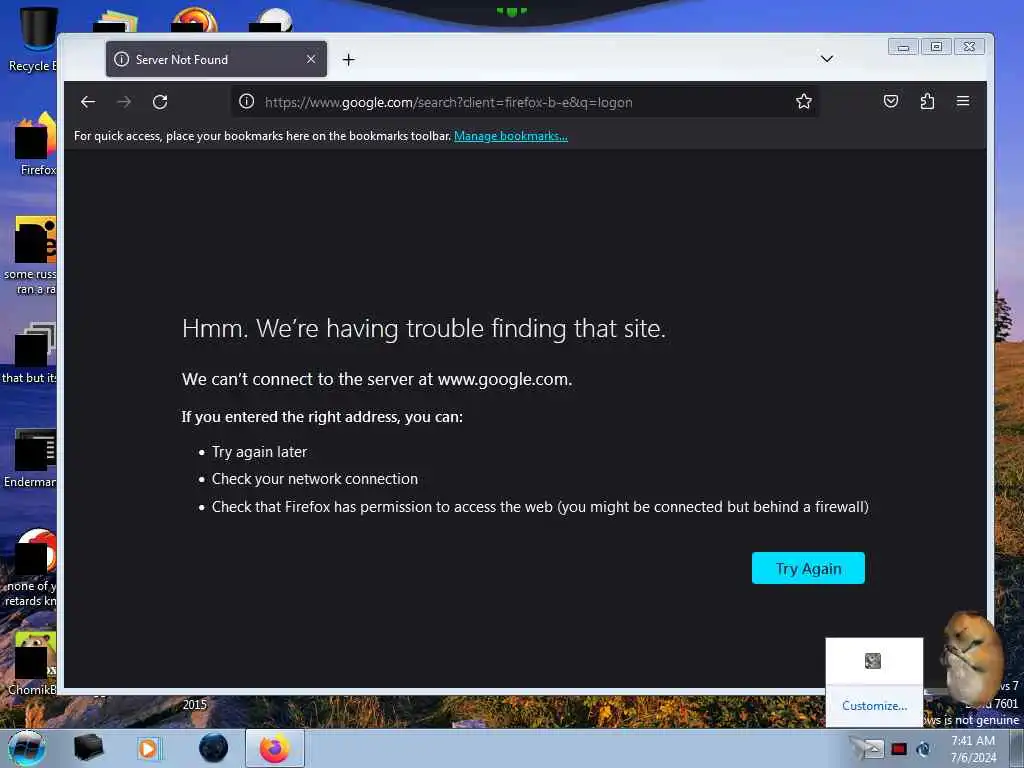This screenshot has height=768, width=1024.
Task: Bookmark this page with the star icon
Action: (804, 101)
